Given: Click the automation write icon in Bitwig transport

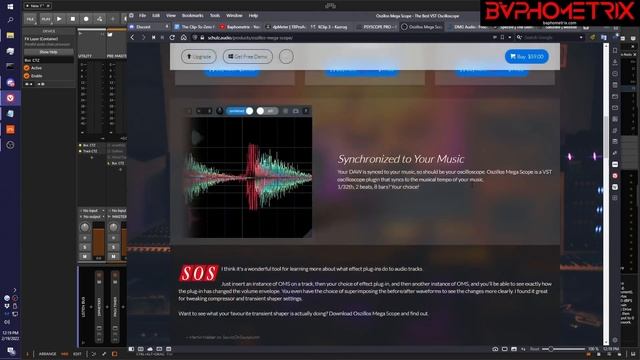Looking at the screenshot, I should 99,19.
